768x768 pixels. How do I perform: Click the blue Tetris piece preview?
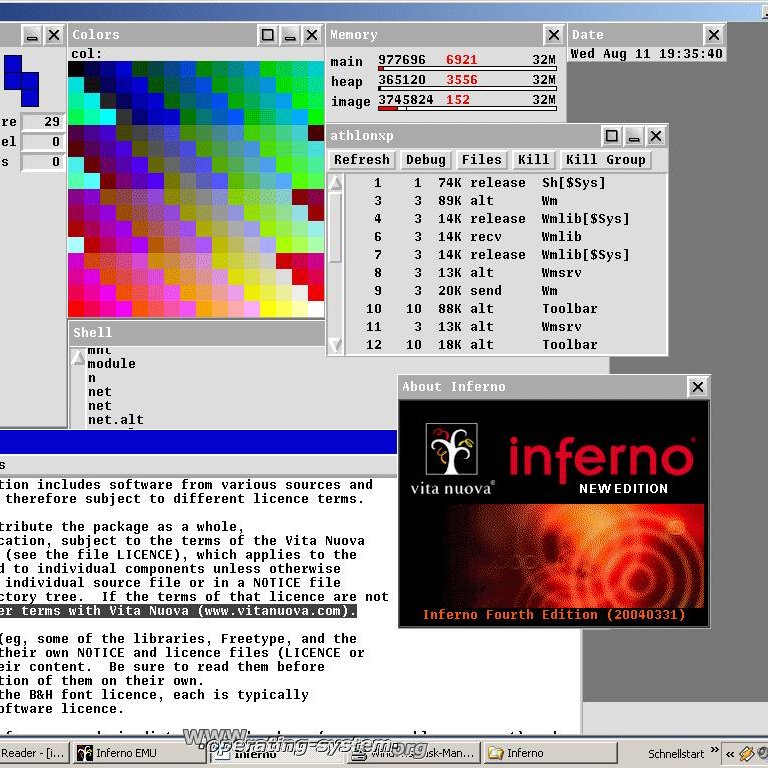21,80
